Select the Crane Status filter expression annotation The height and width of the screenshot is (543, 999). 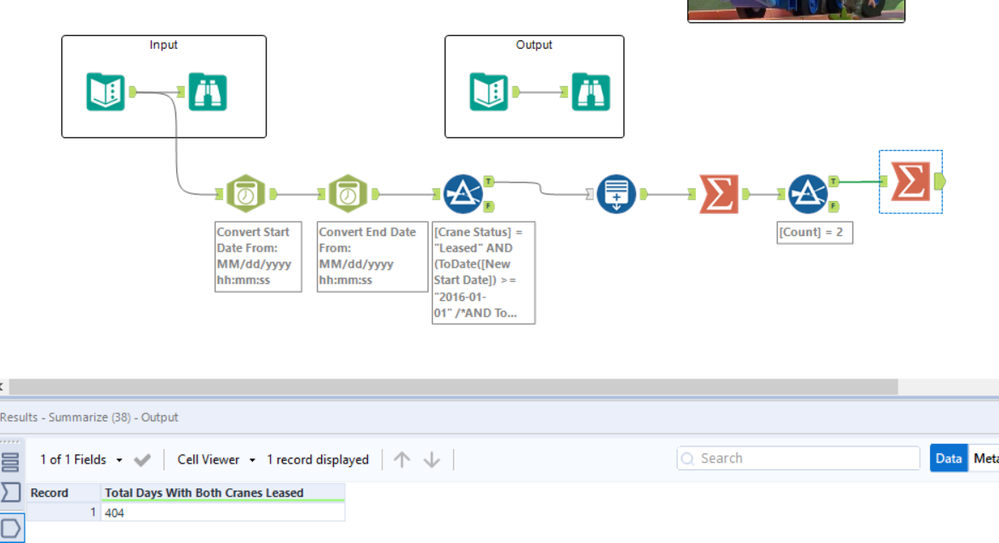coord(484,273)
